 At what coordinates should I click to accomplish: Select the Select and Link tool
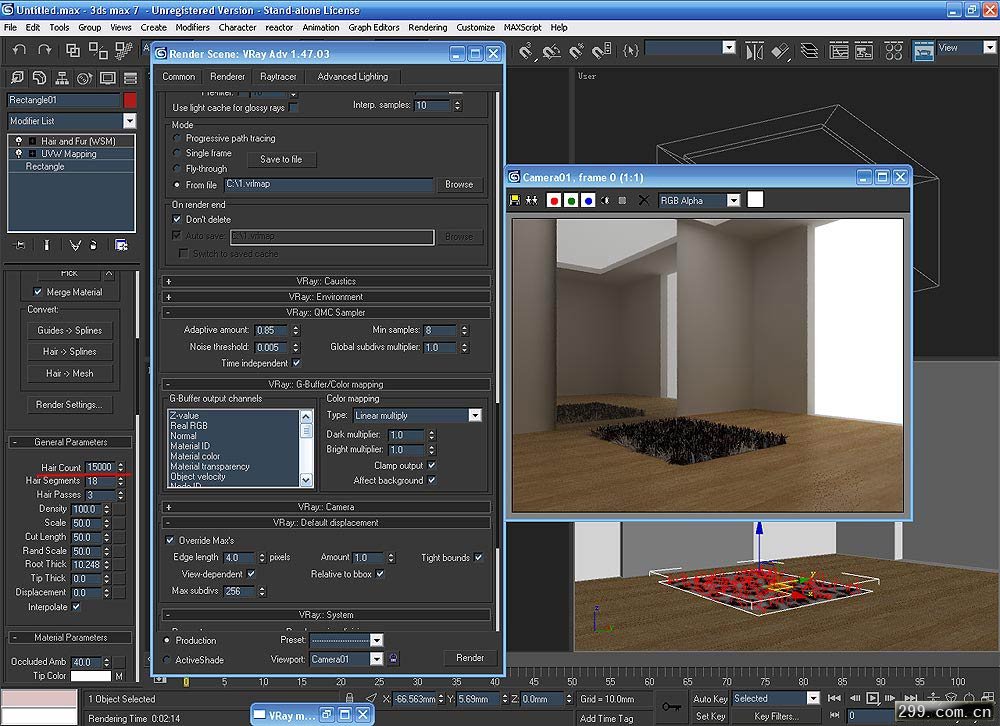click(x=73, y=50)
